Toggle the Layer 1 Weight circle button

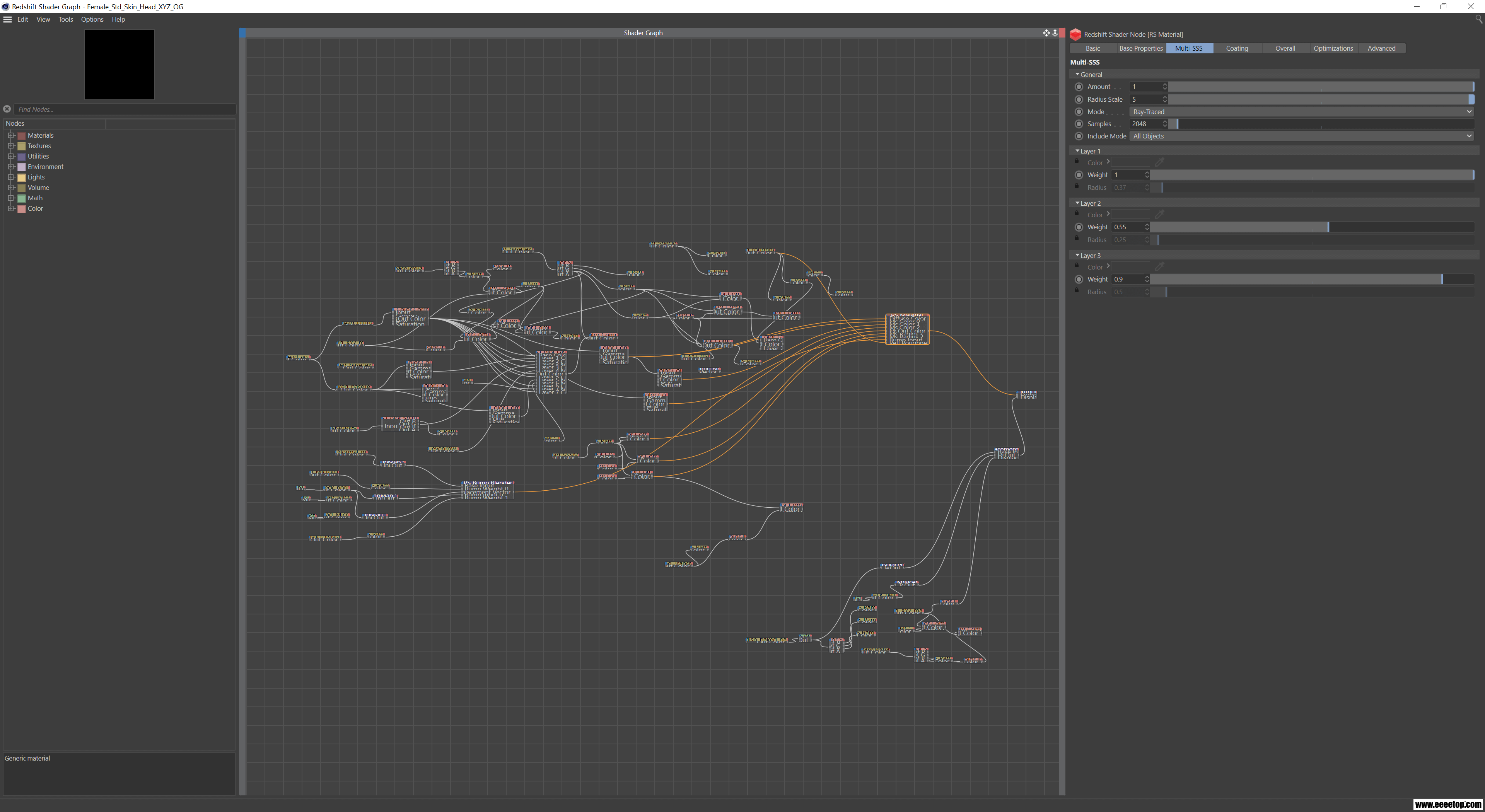(x=1079, y=175)
